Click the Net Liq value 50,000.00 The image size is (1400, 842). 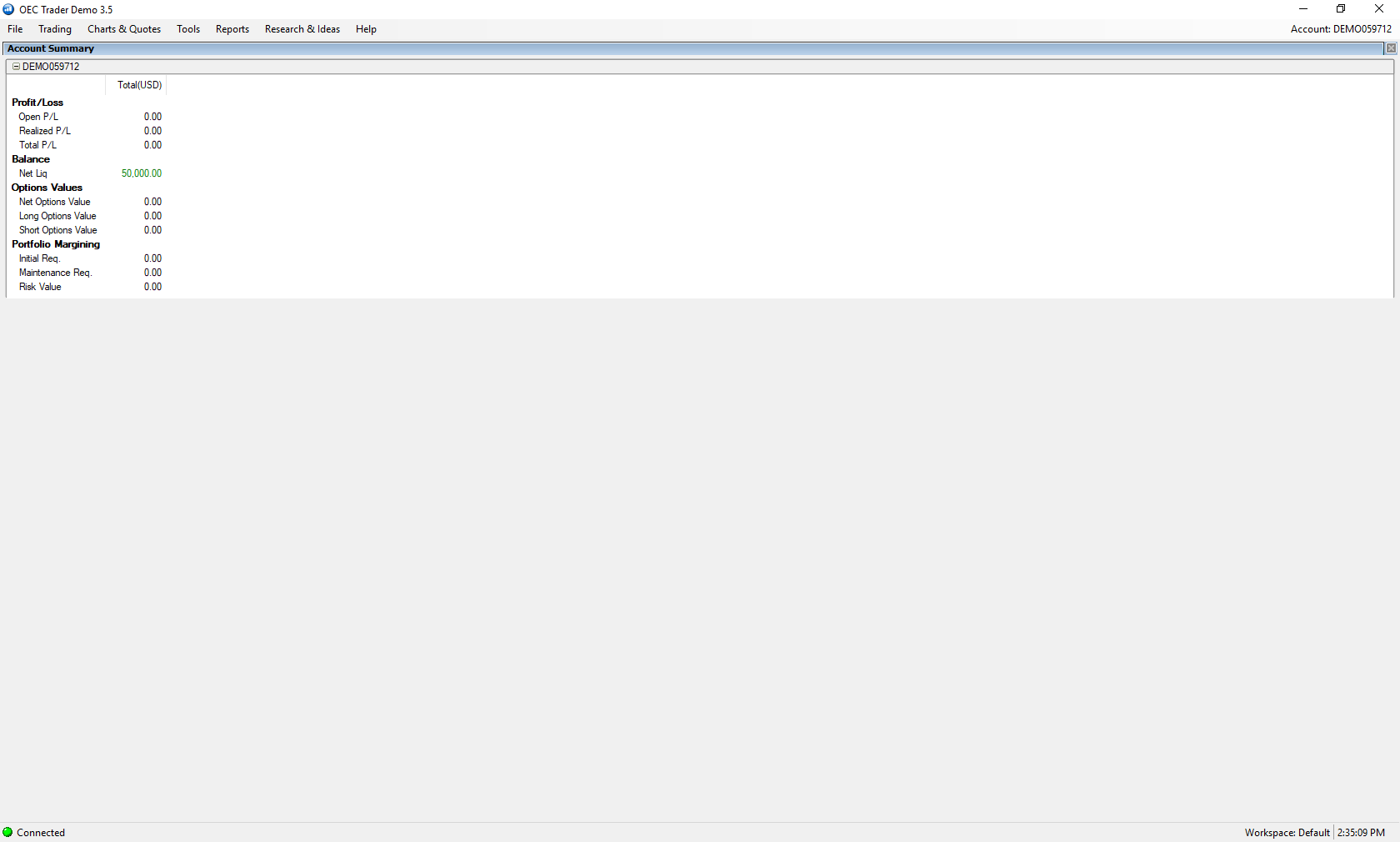[x=142, y=173]
